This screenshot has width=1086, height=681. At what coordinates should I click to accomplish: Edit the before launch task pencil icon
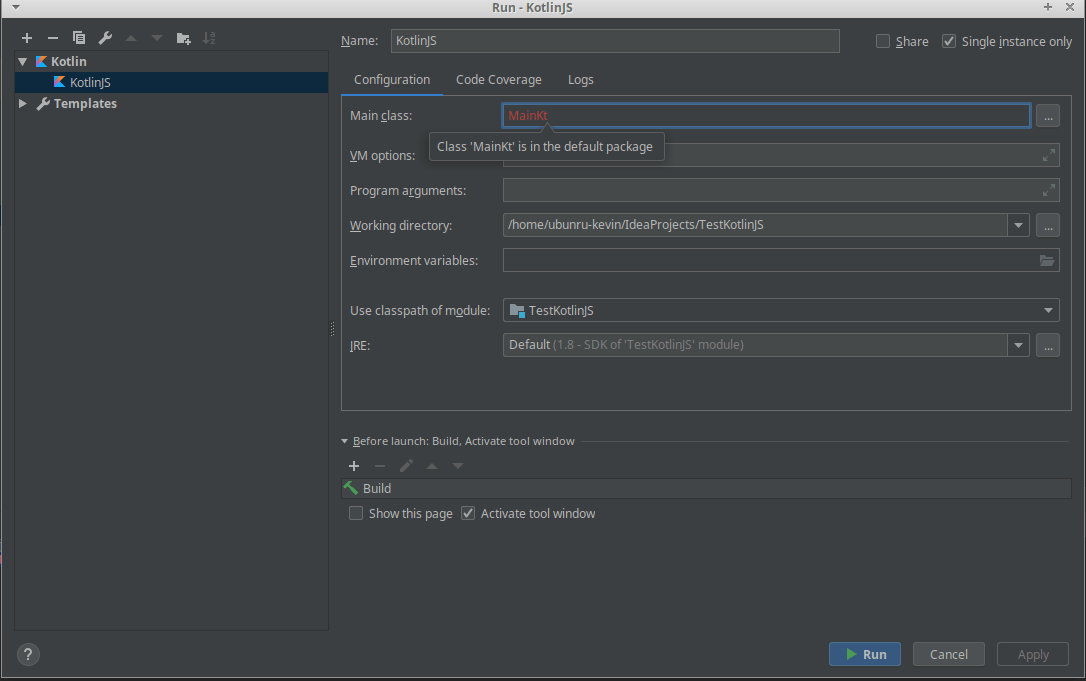[x=406, y=466]
